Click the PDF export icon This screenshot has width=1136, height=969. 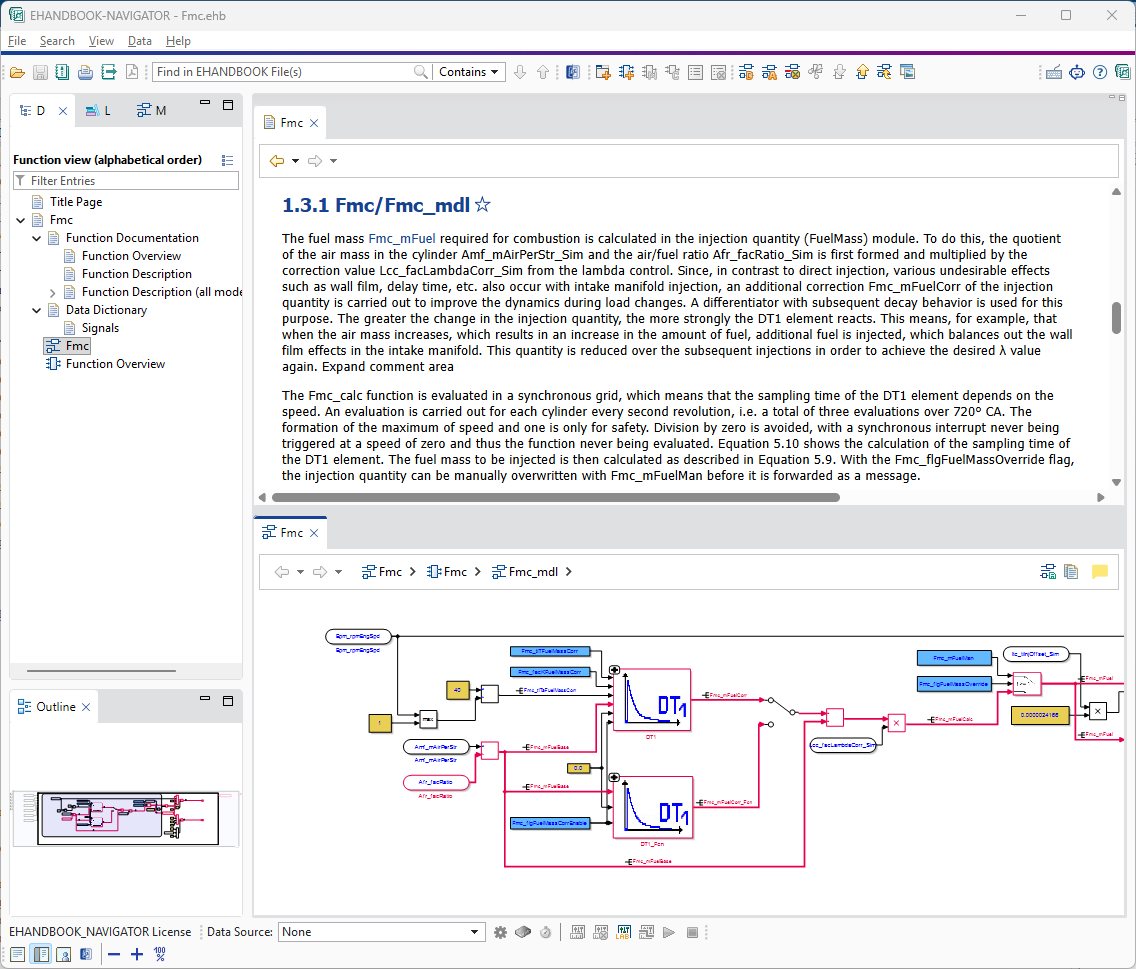(132, 72)
